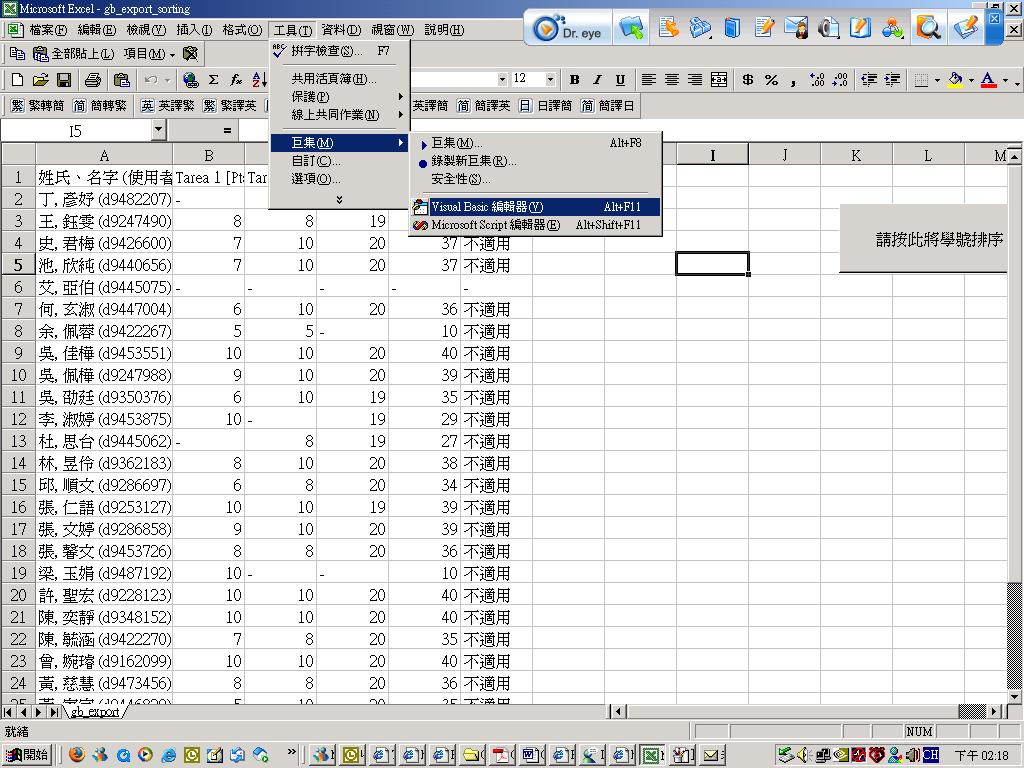Viewport: 1024px width, 768px height.
Task: Select the gb_export sheet tab
Action: click(95, 712)
